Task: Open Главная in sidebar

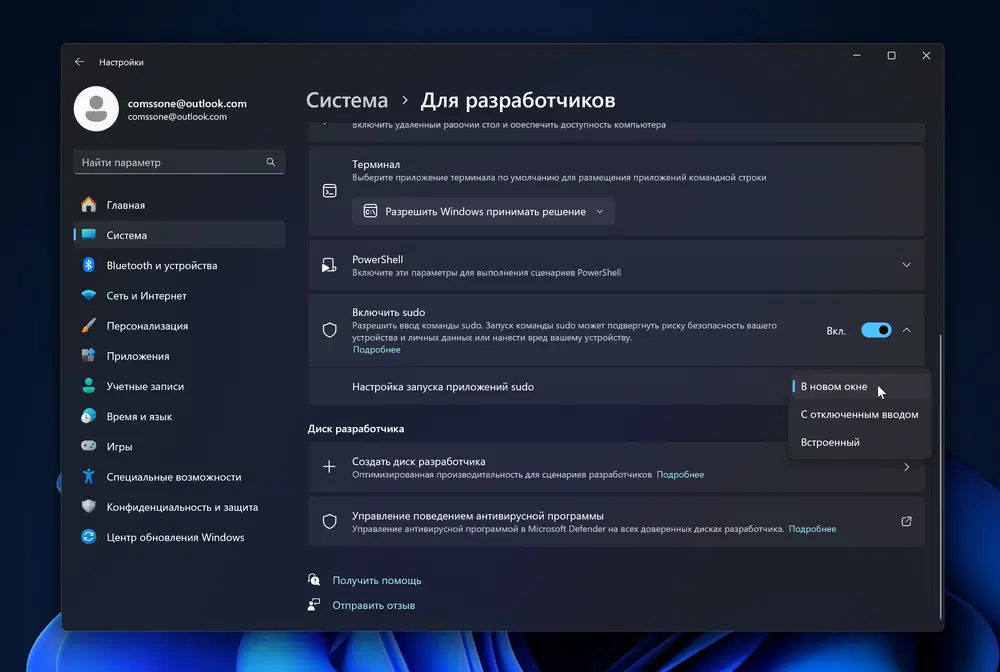Action: point(179,205)
